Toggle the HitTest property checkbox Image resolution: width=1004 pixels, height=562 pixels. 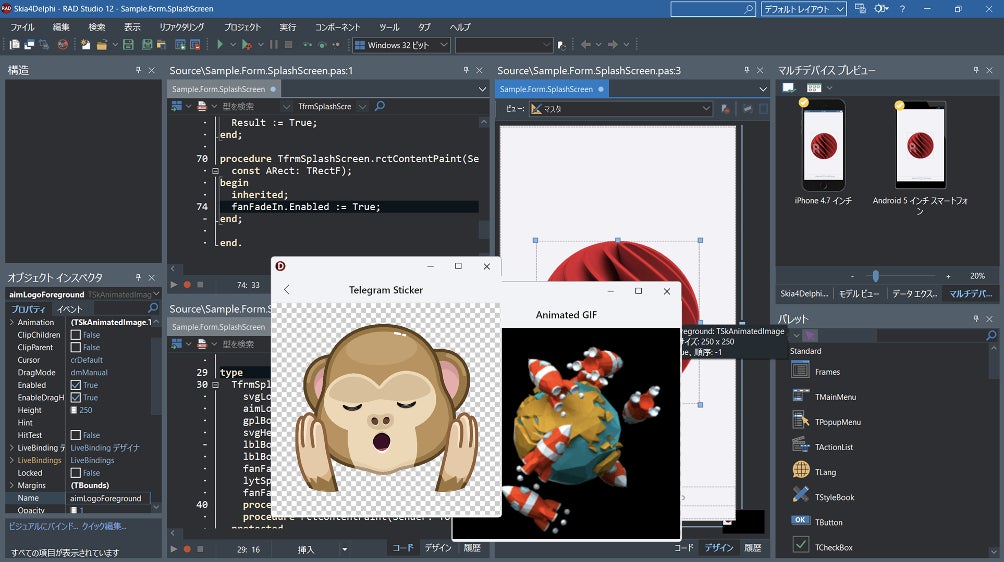pos(76,435)
